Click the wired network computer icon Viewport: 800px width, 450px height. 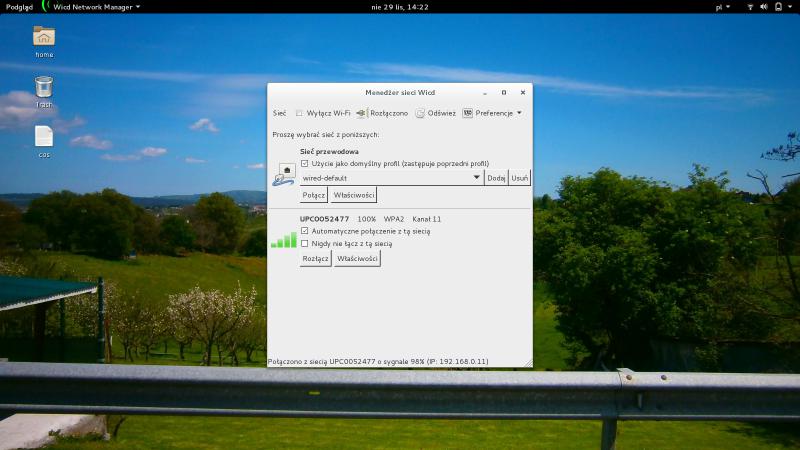(284, 176)
